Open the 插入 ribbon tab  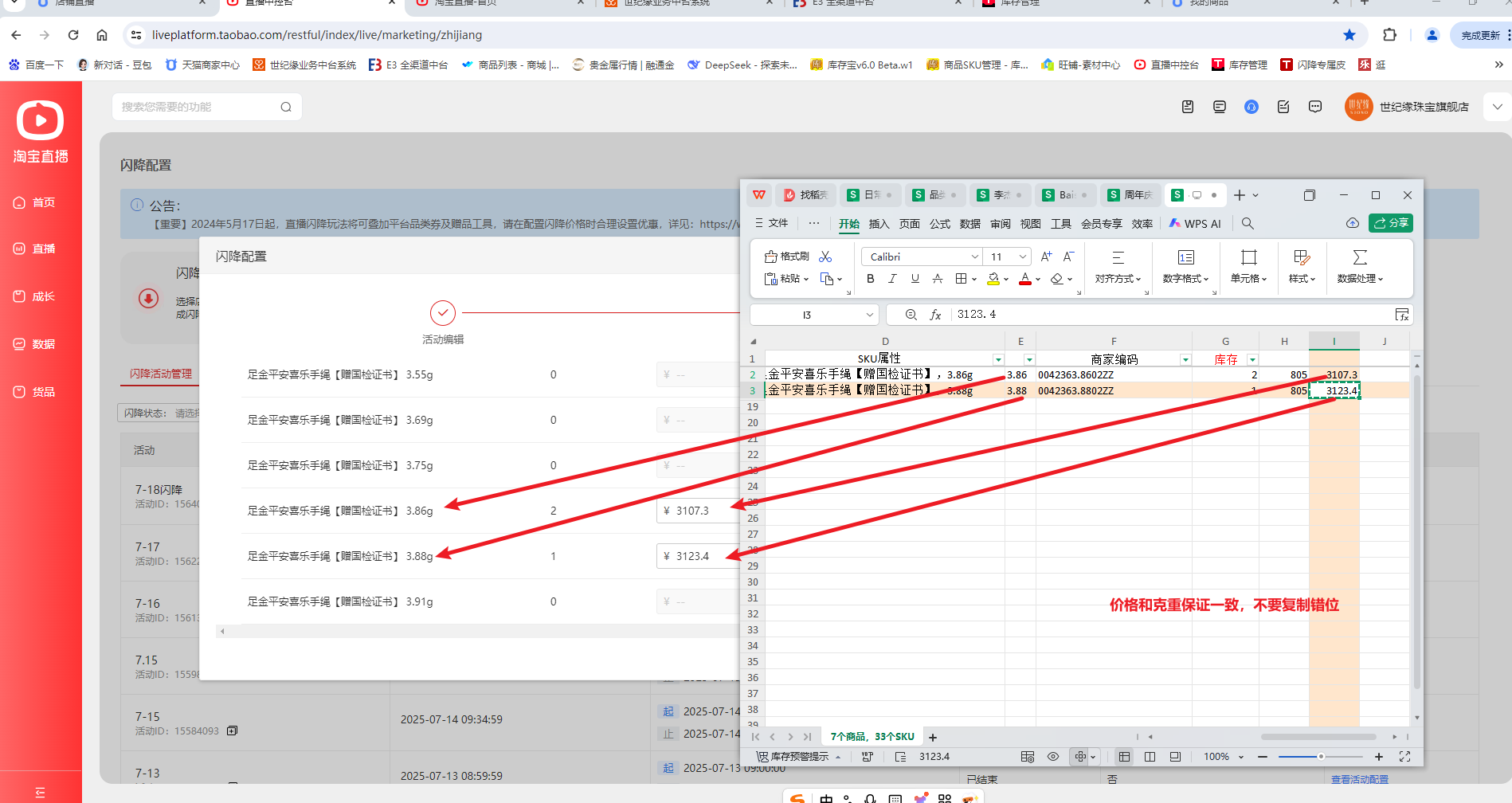pos(879,224)
